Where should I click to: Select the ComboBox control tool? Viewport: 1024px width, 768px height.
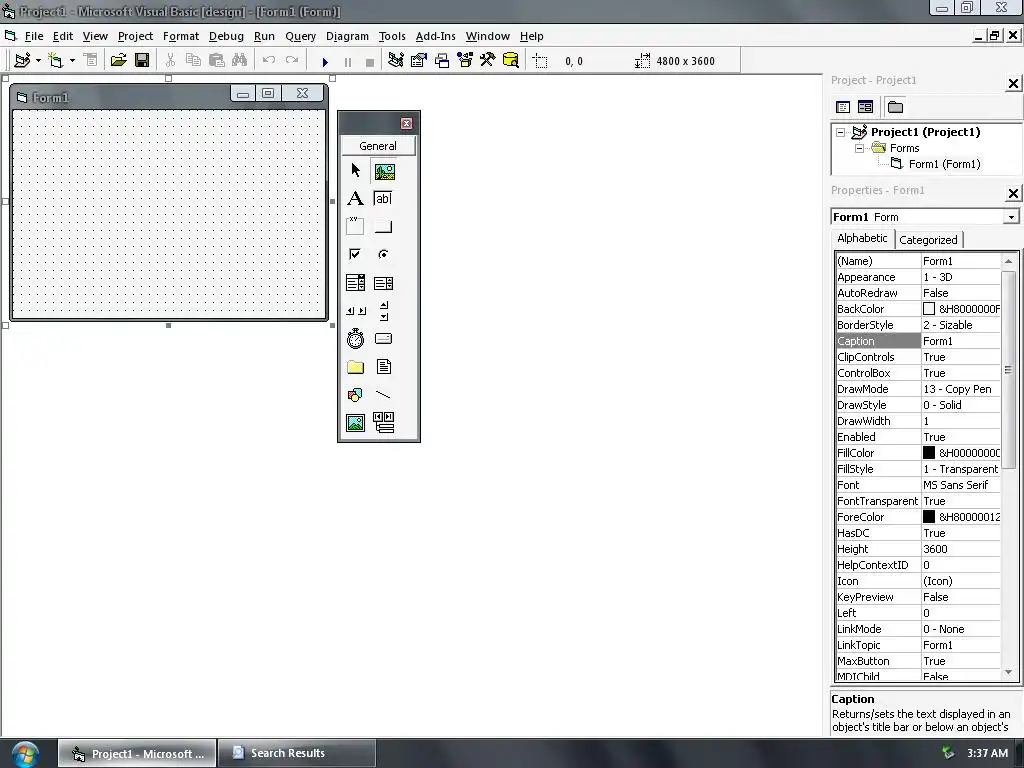(x=355, y=283)
